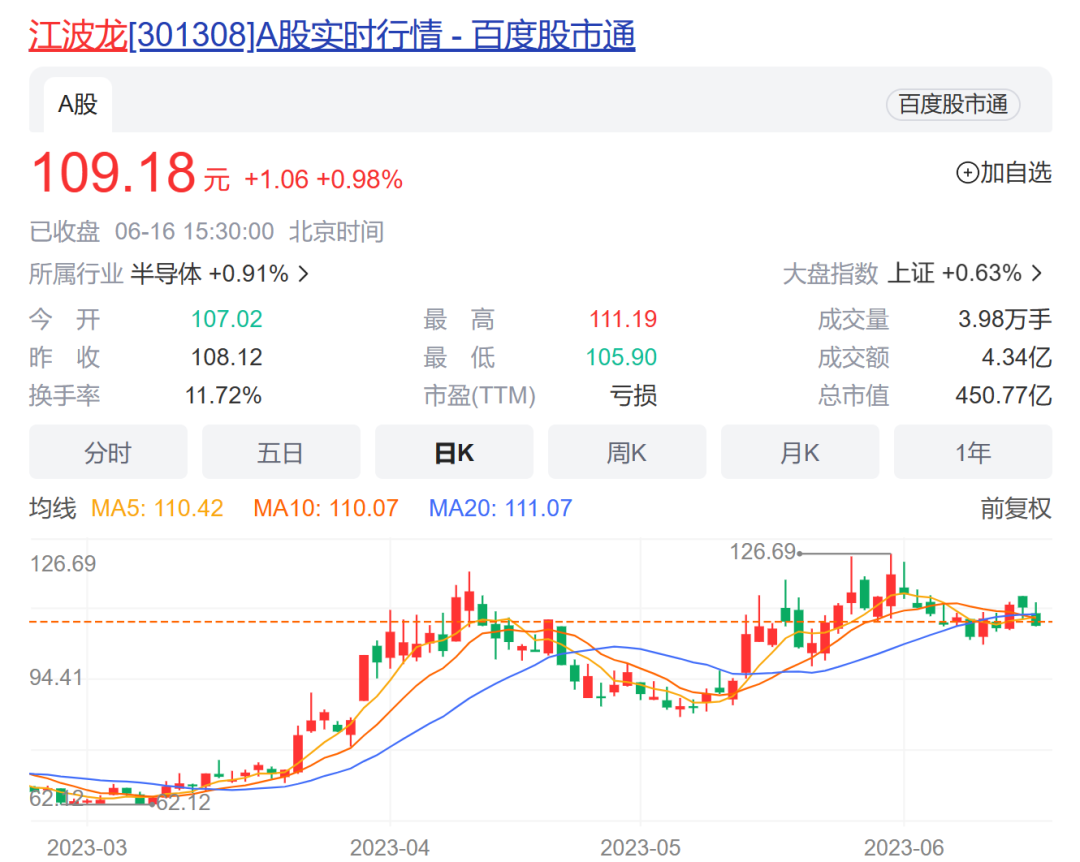Switch to the 五日 chart tab
This screenshot has width=1080, height=862.
pyautogui.click(x=281, y=452)
